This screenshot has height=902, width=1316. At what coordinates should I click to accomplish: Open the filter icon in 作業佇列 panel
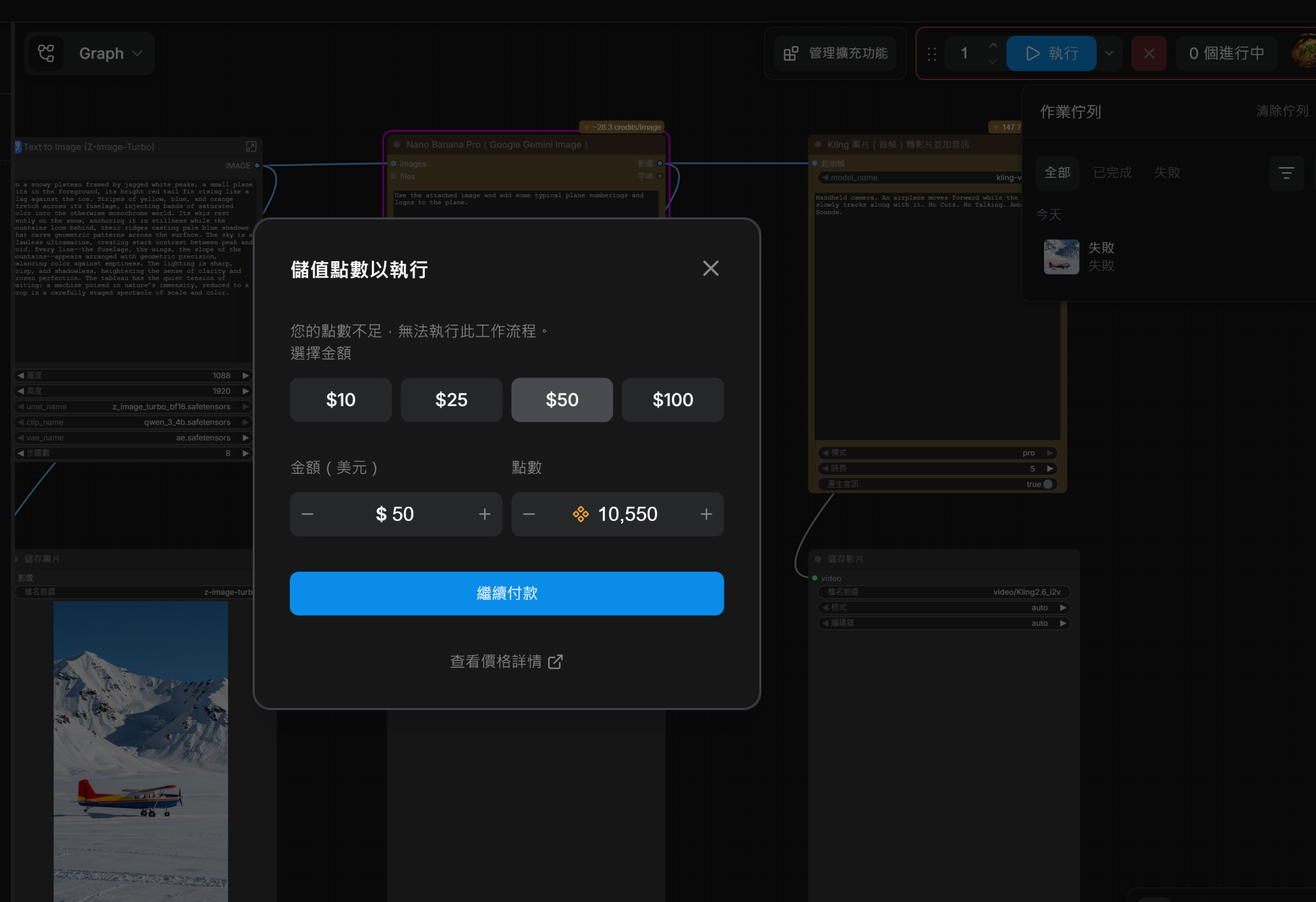[1287, 173]
